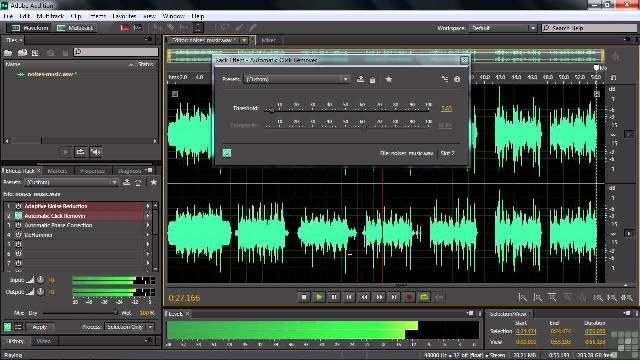
Task: Toggle power state of Click Remover dialog
Action: (227, 153)
